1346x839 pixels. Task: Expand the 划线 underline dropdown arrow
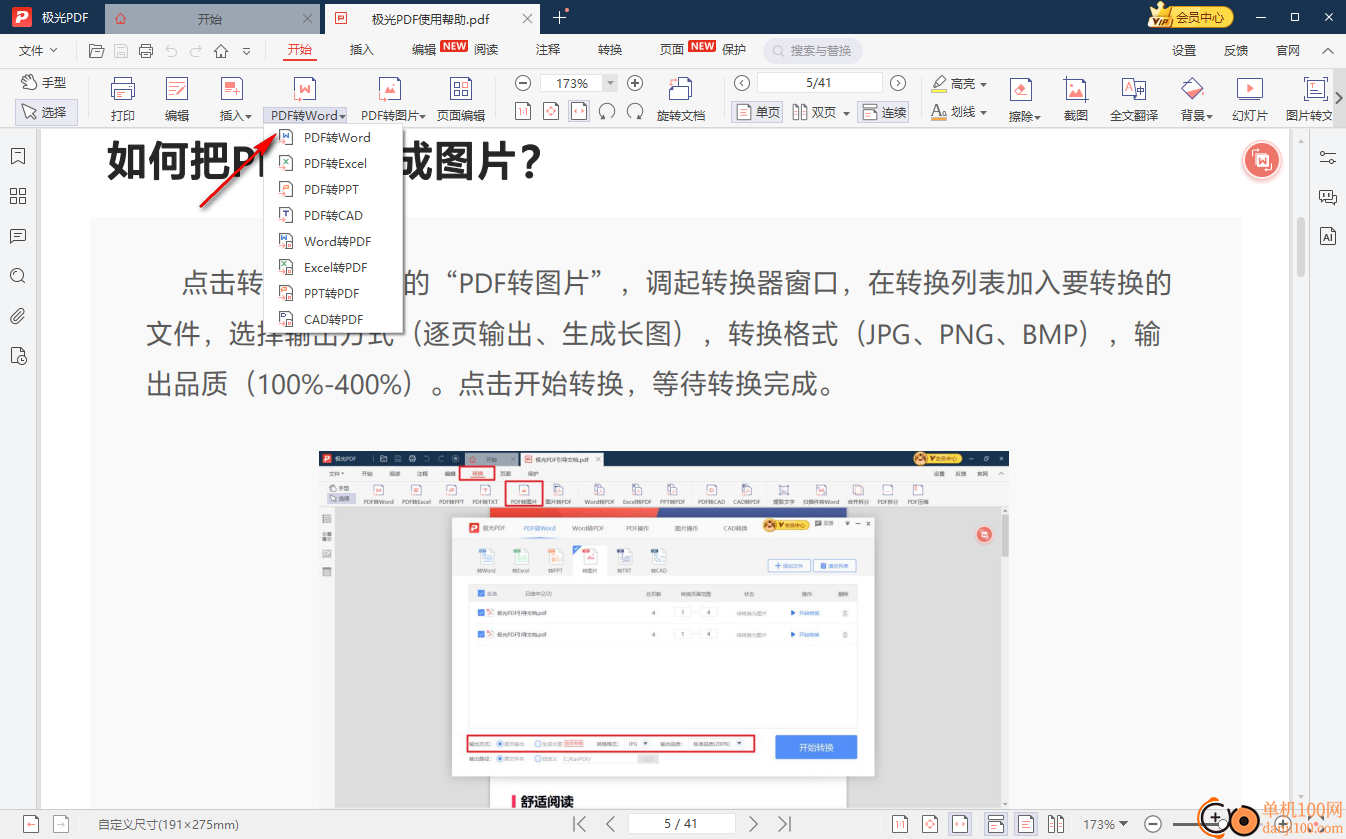tap(984, 113)
